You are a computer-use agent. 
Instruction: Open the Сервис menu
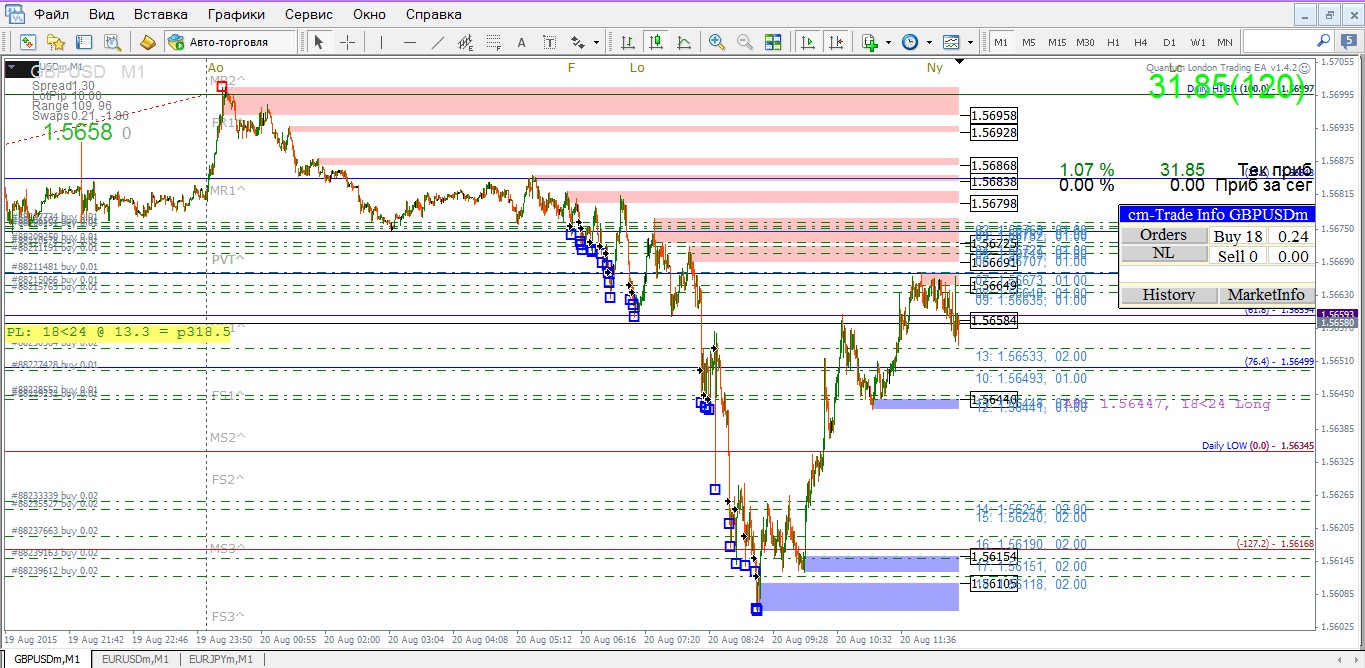[x=309, y=14]
